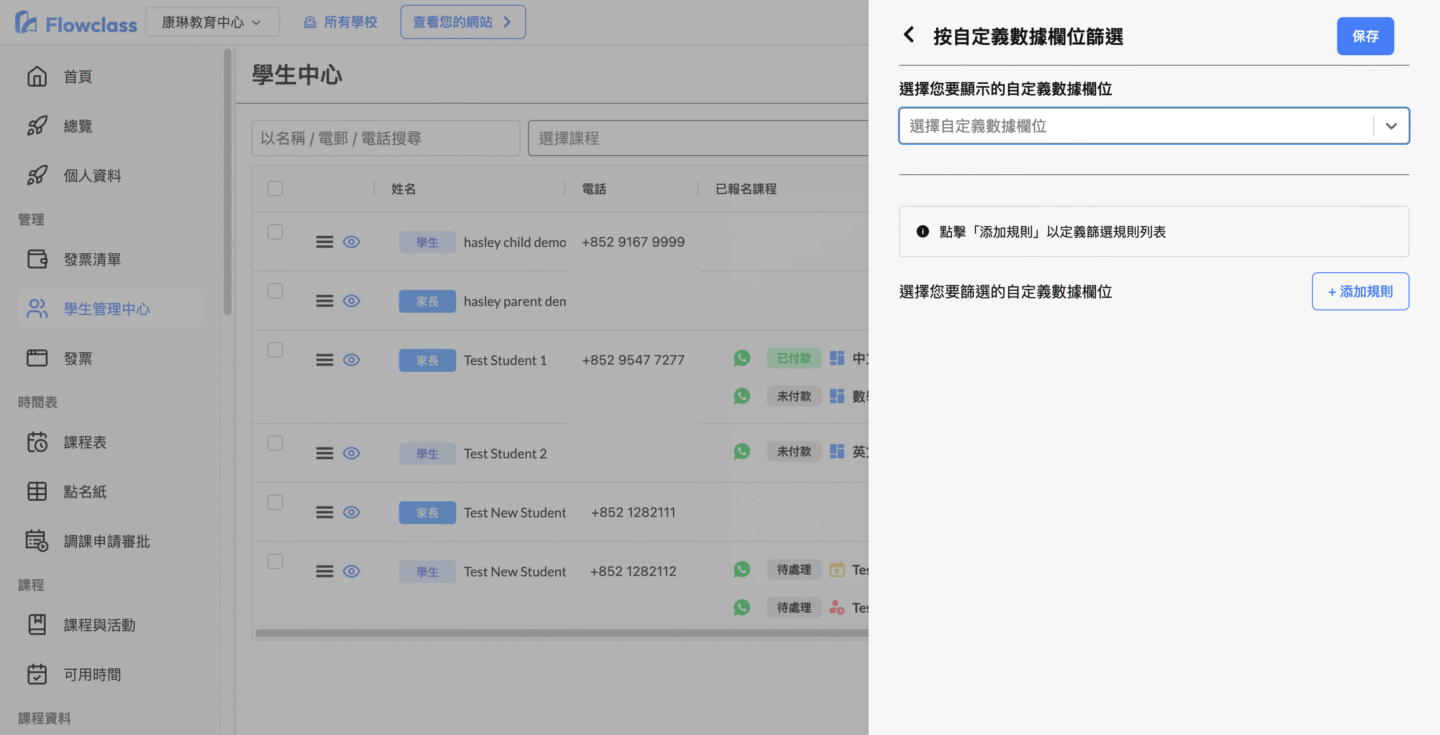The width and height of the screenshot is (1440, 735).
Task: Go to 學生管理中心 in sidebar
Action: coord(107,309)
